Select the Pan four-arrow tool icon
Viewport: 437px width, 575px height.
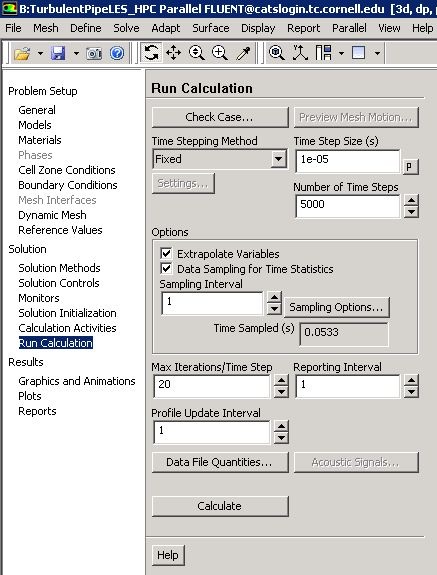tap(174, 53)
